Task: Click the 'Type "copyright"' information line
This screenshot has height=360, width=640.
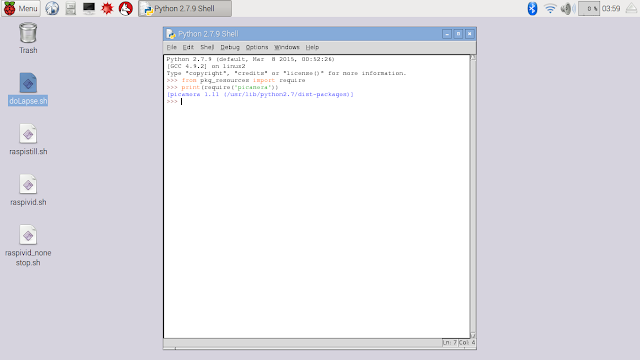Action: tap(286, 73)
